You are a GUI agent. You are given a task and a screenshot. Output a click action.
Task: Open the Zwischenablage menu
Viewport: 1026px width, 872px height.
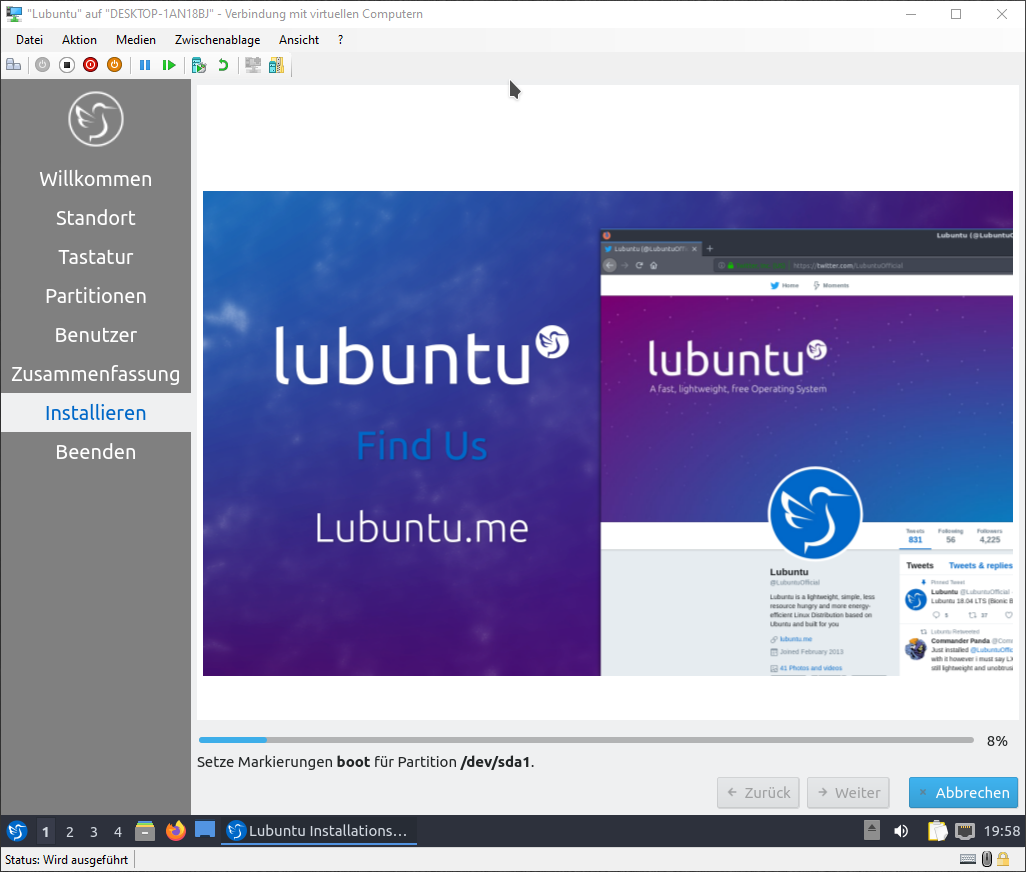217,40
